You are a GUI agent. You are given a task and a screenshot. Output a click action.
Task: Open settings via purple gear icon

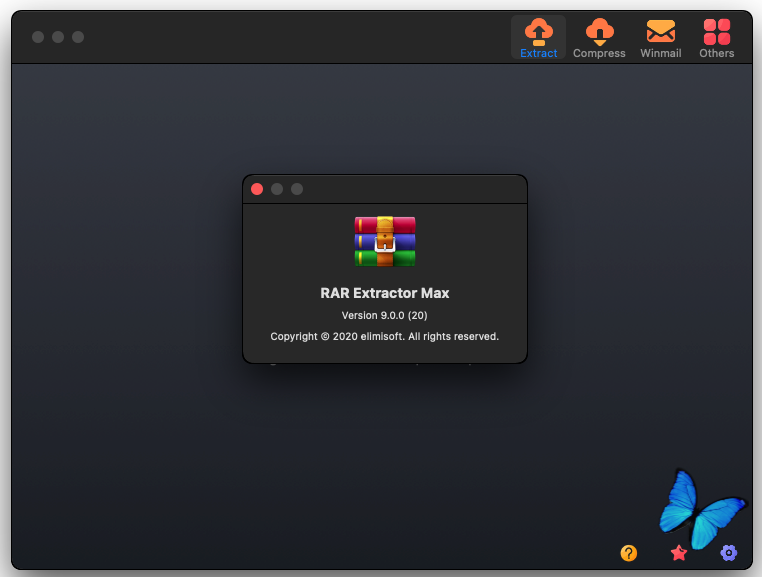728,553
